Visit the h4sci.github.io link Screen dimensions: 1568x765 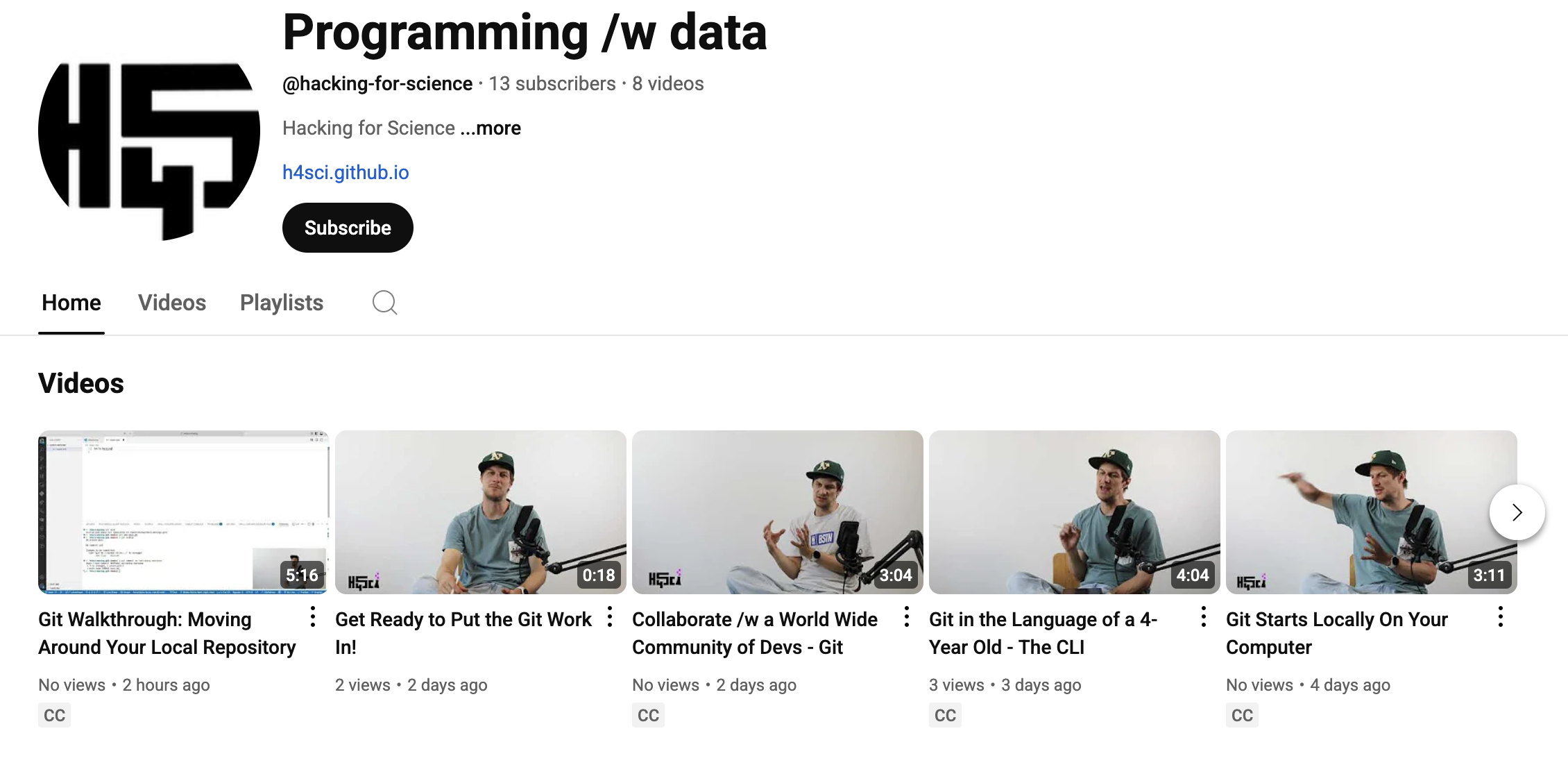point(346,172)
